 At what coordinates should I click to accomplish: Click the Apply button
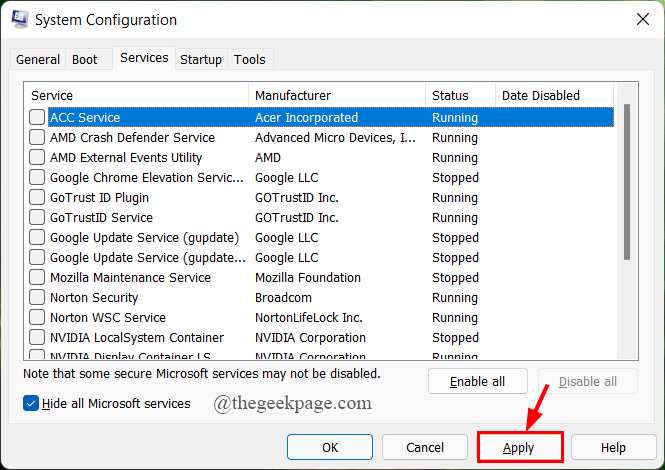tap(518, 448)
